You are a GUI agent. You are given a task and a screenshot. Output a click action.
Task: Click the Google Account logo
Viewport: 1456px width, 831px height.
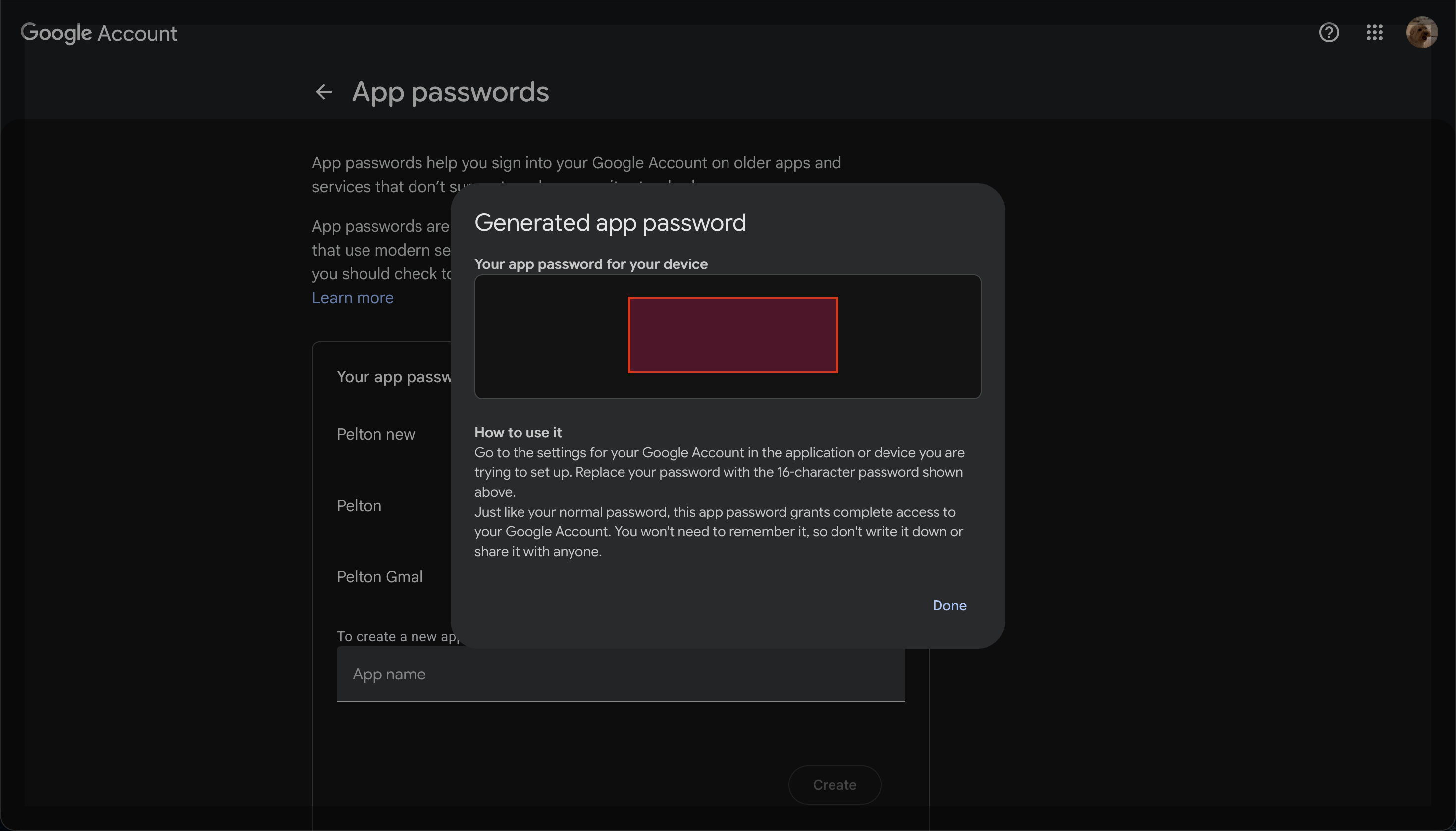99,33
